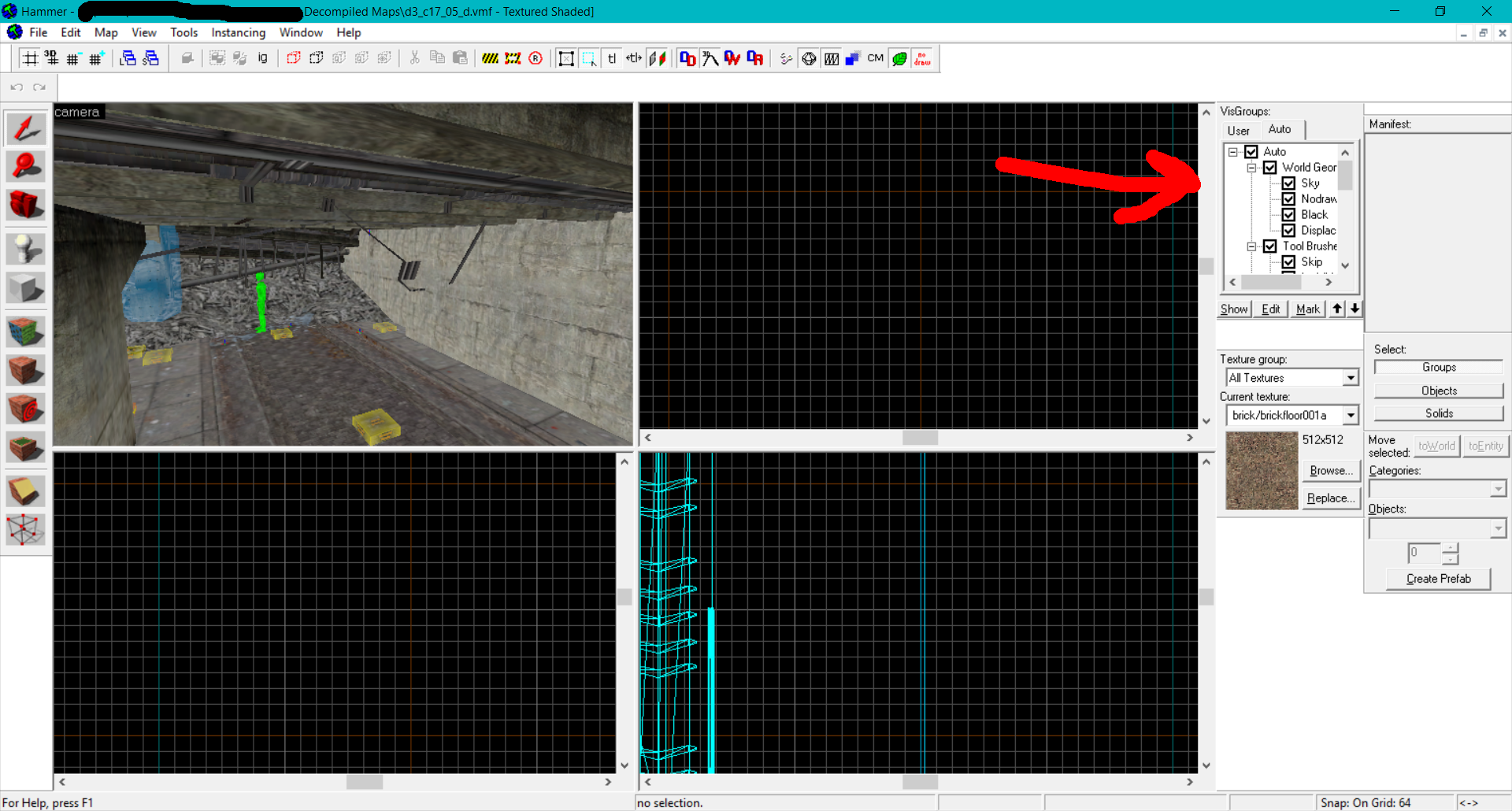Screen dimensions: 1512x811
Task: Select the Magnify tool
Action: point(26,166)
